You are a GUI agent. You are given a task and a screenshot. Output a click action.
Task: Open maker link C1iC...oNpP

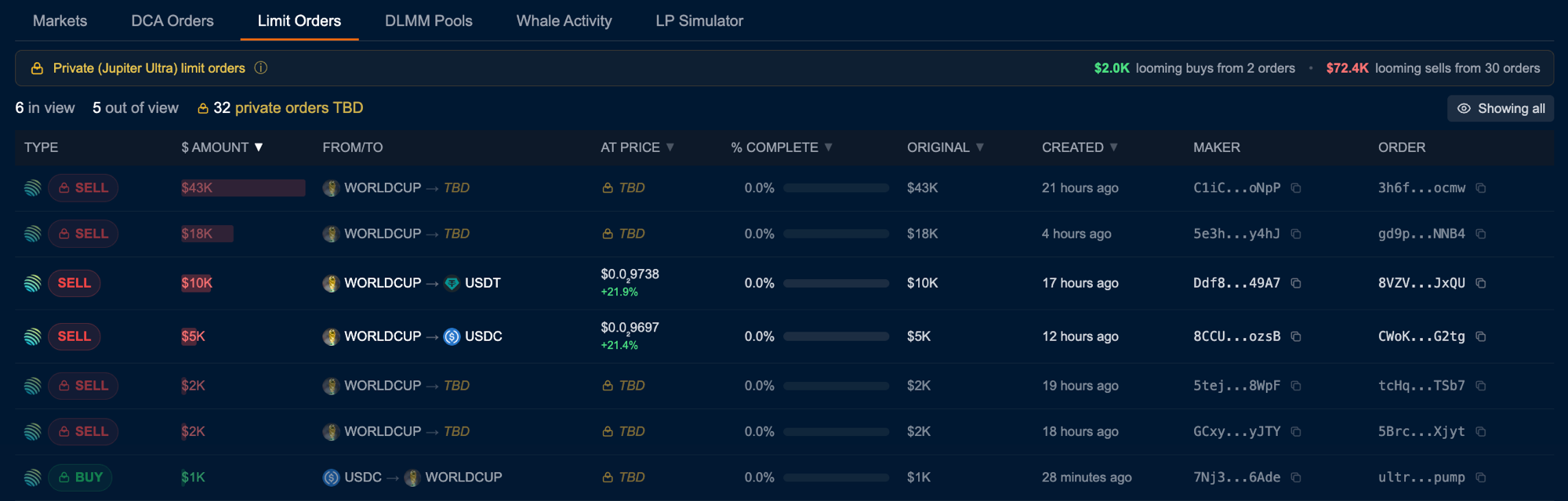(1236, 188)
